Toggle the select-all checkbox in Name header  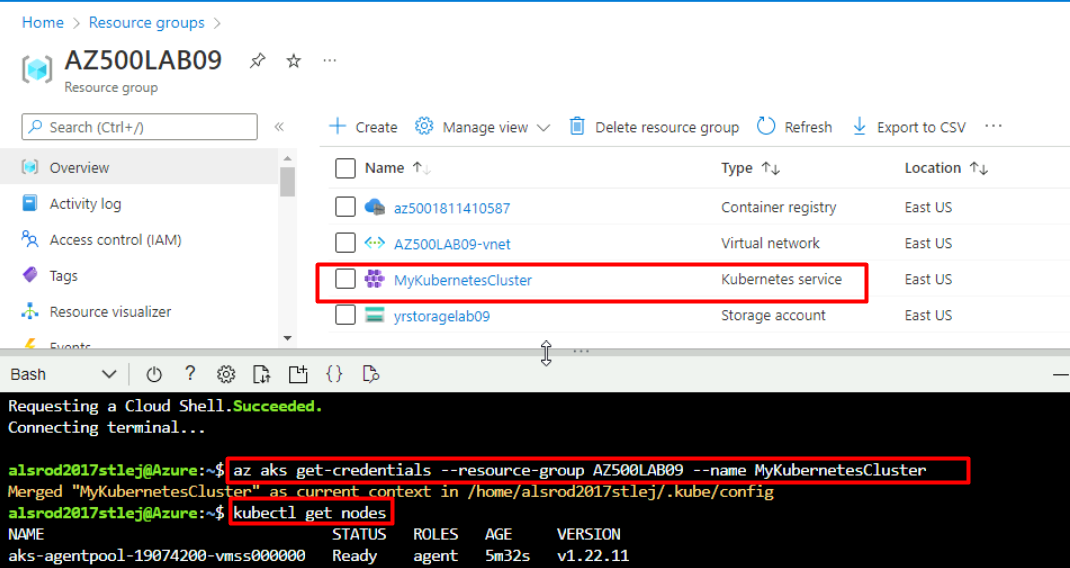(345, 168)
